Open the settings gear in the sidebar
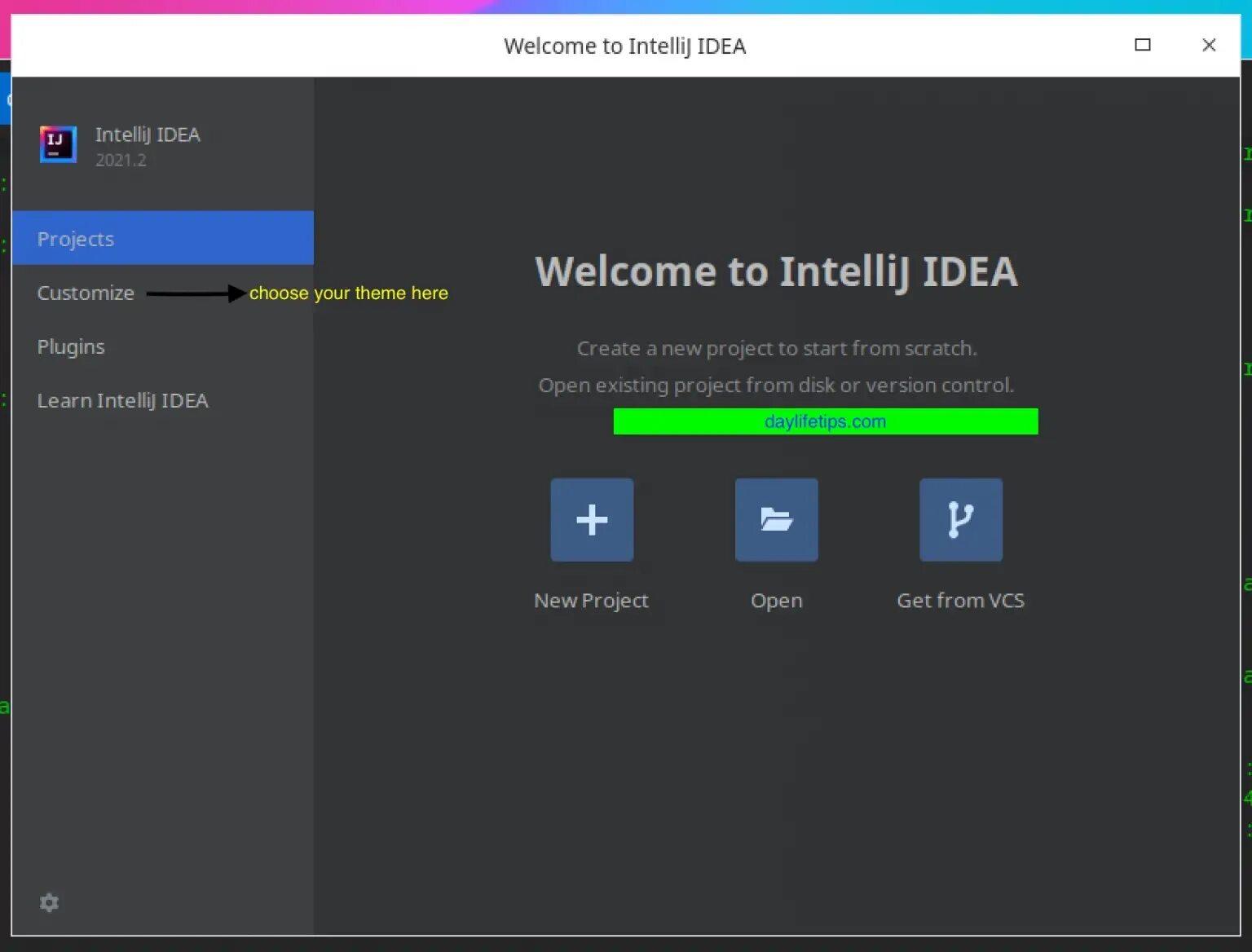The width and height of the screenshot is (1252, 952). (x=49, y=902)
